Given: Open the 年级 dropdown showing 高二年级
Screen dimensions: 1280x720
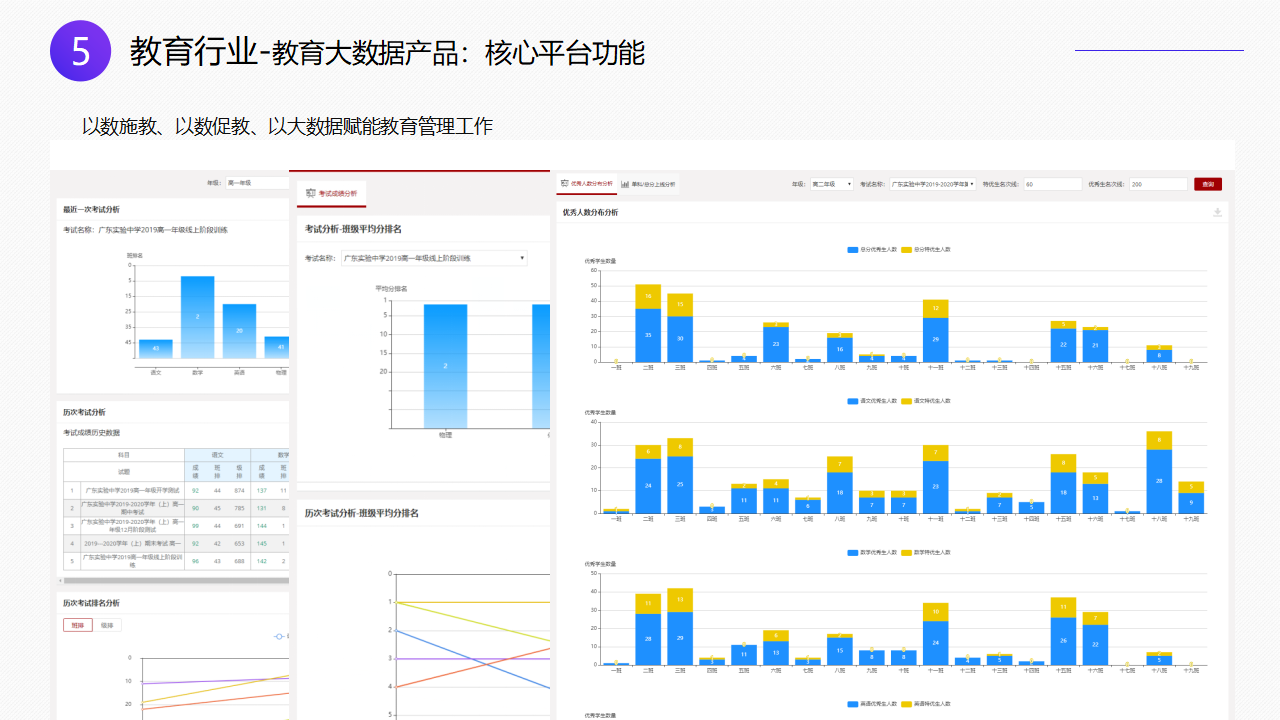Looking at the screenshot, I should click(x=832, y=184).
